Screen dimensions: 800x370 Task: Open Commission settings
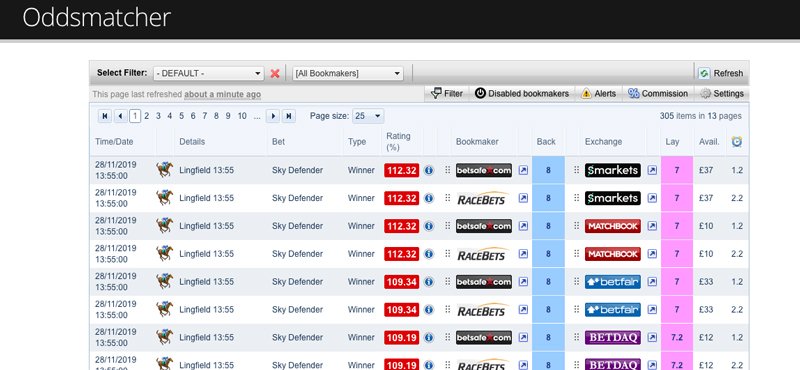658,93
